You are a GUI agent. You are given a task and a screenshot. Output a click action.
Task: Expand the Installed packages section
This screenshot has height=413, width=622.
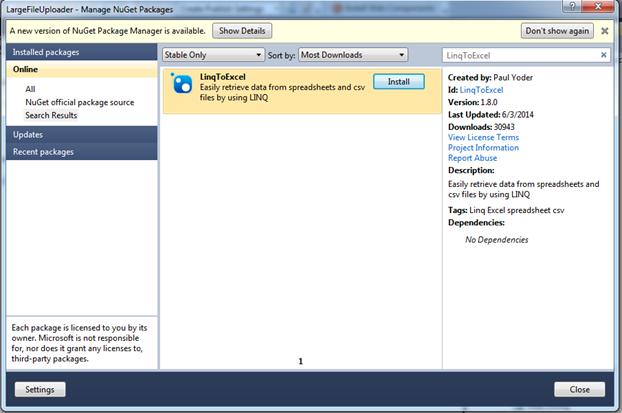(x=82, y=52)
